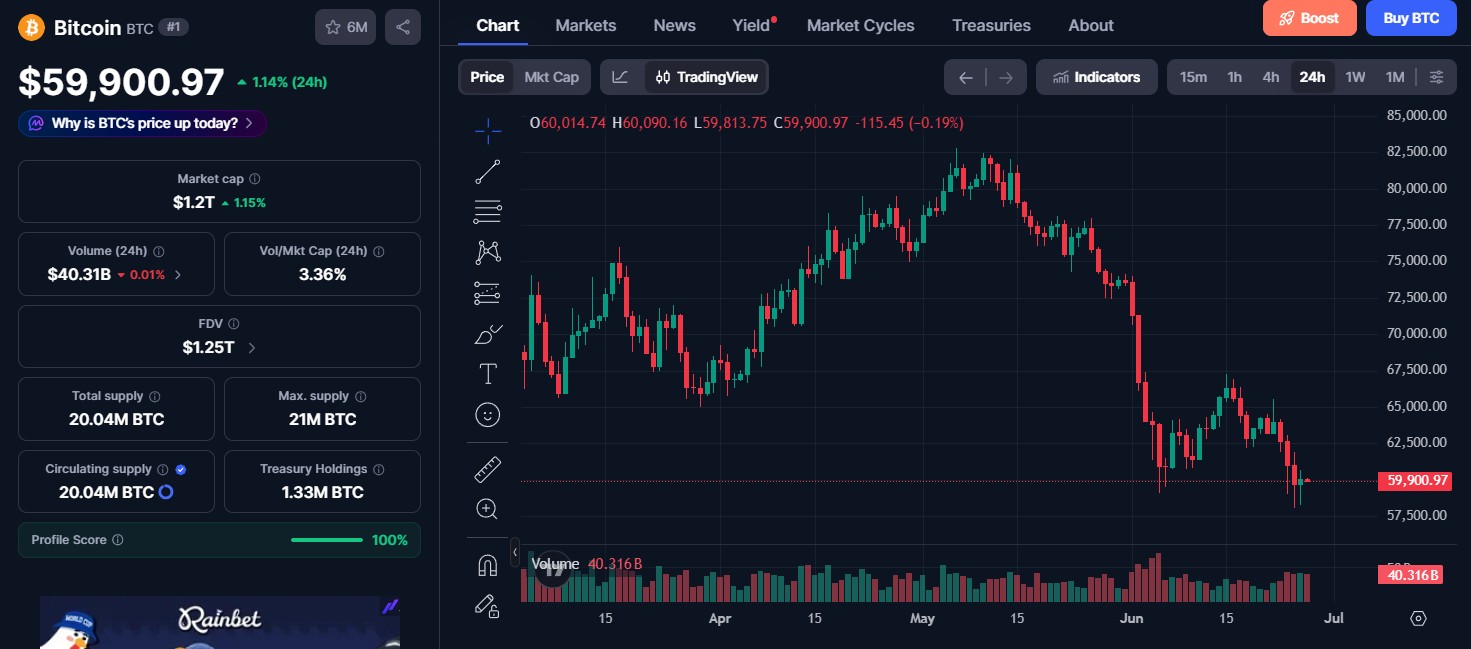The width and height of the screenshot is (1471, 649).
Task: Select the crosshair cursor tool
Action: click(488, 129)
